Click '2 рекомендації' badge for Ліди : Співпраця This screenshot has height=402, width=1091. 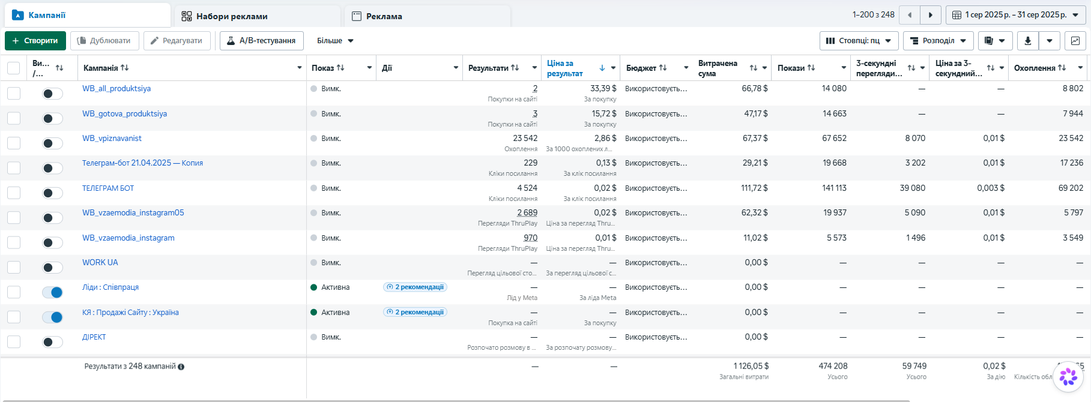click(414, 287)
